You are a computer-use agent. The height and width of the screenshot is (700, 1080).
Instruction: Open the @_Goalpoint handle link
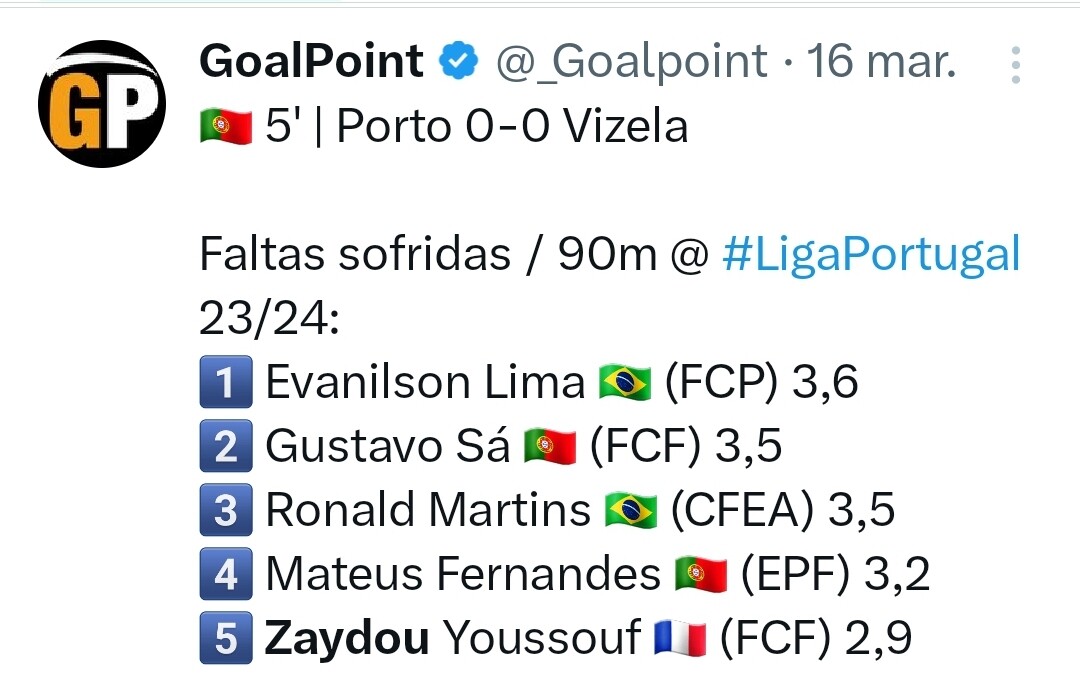(x=632, y=61)
